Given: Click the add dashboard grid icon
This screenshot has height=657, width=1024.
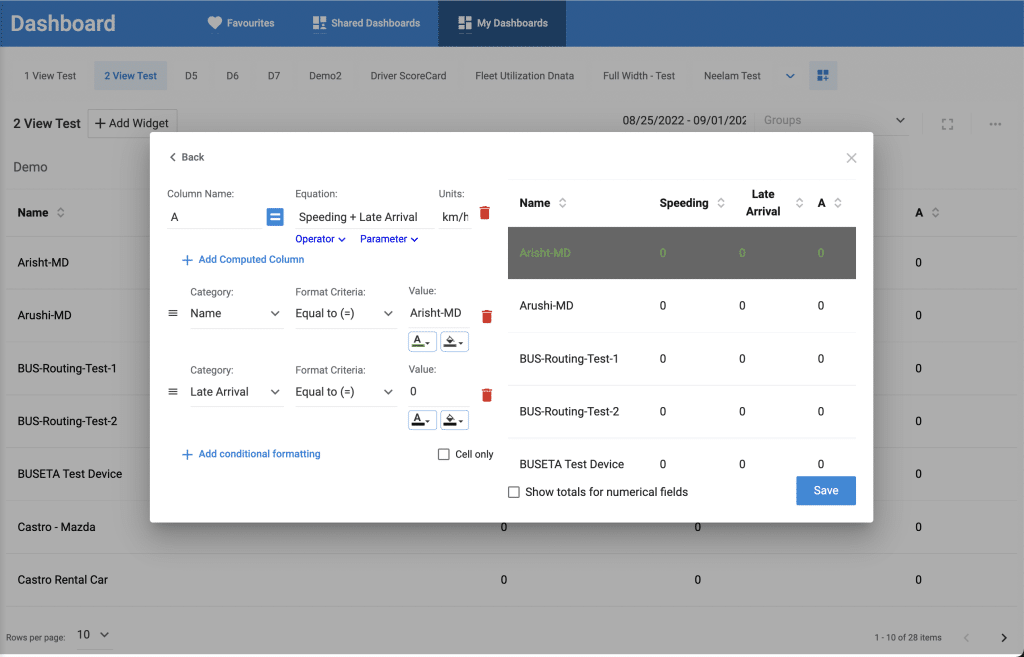Looking at the screenshot, I should (x=823, y=76).
